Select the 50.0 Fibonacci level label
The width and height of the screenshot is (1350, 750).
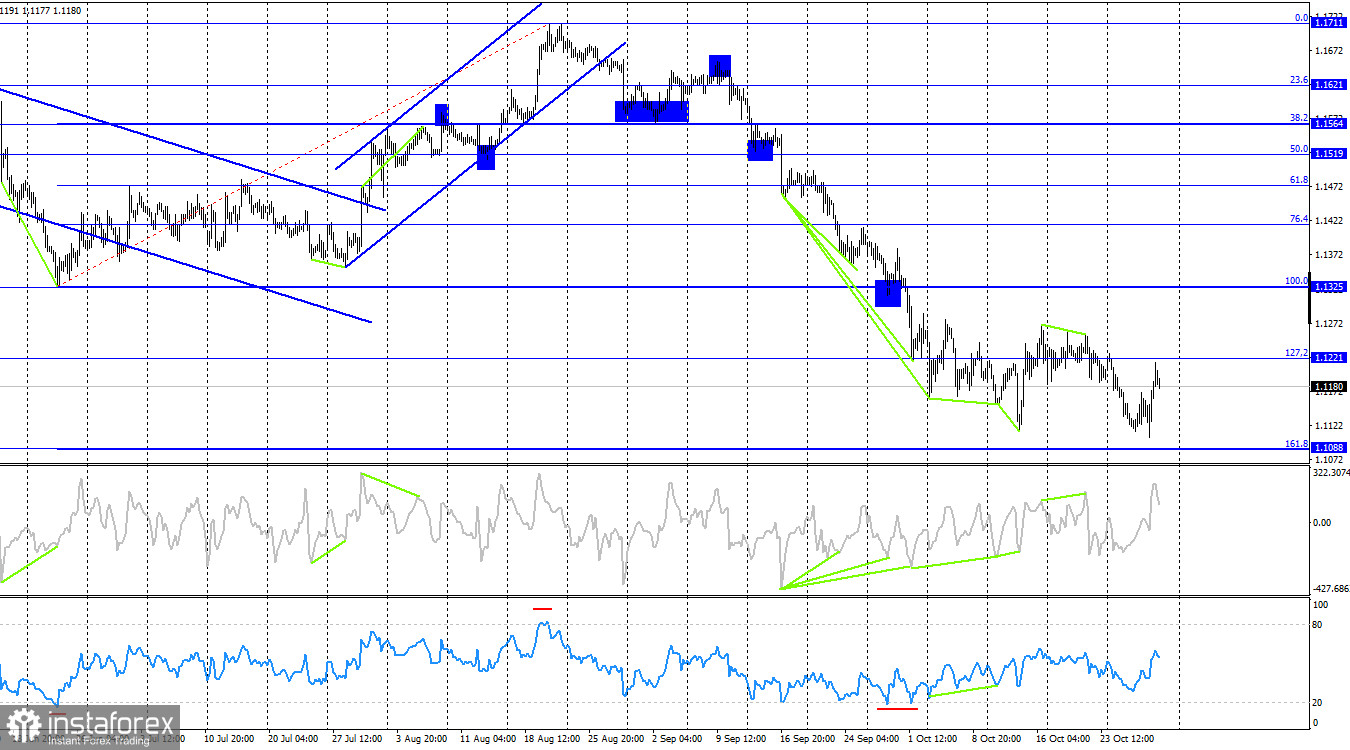click(x=1299, y=149)
